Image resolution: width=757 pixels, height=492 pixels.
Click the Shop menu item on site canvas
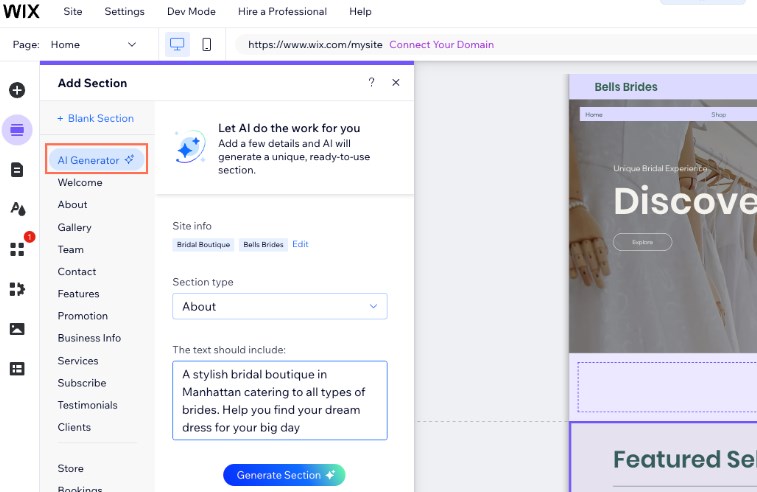pos(718,115)
